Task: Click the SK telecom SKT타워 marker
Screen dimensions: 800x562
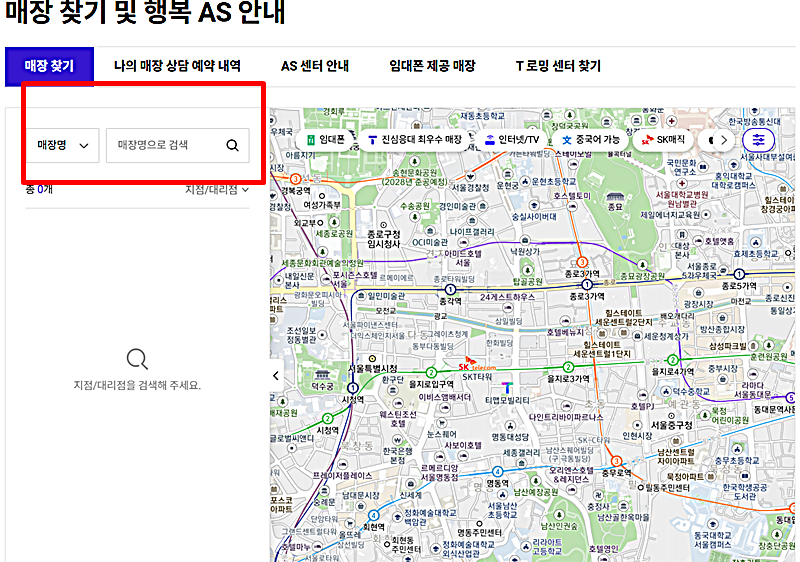Action: [x=477, y=366]
